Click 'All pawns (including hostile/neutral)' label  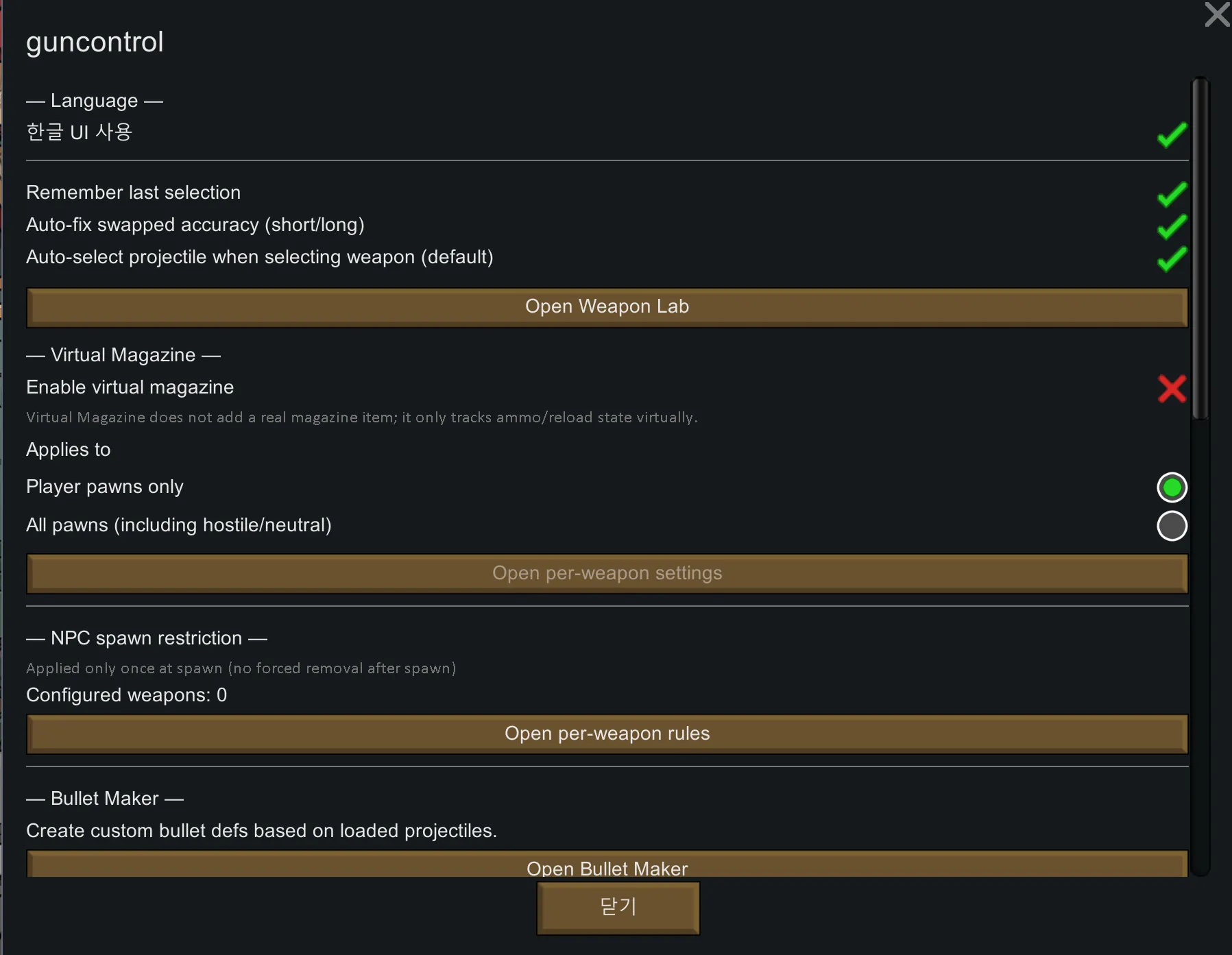coord(178,525)
